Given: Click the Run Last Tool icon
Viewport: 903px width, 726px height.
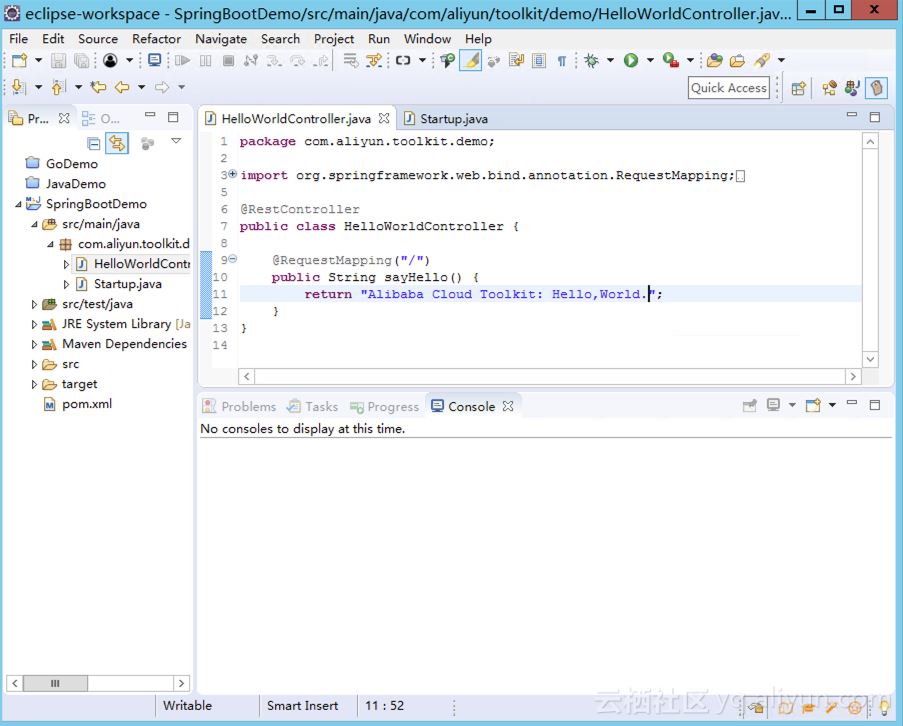Looking at the screenshot, I should [x=671, y=60].
